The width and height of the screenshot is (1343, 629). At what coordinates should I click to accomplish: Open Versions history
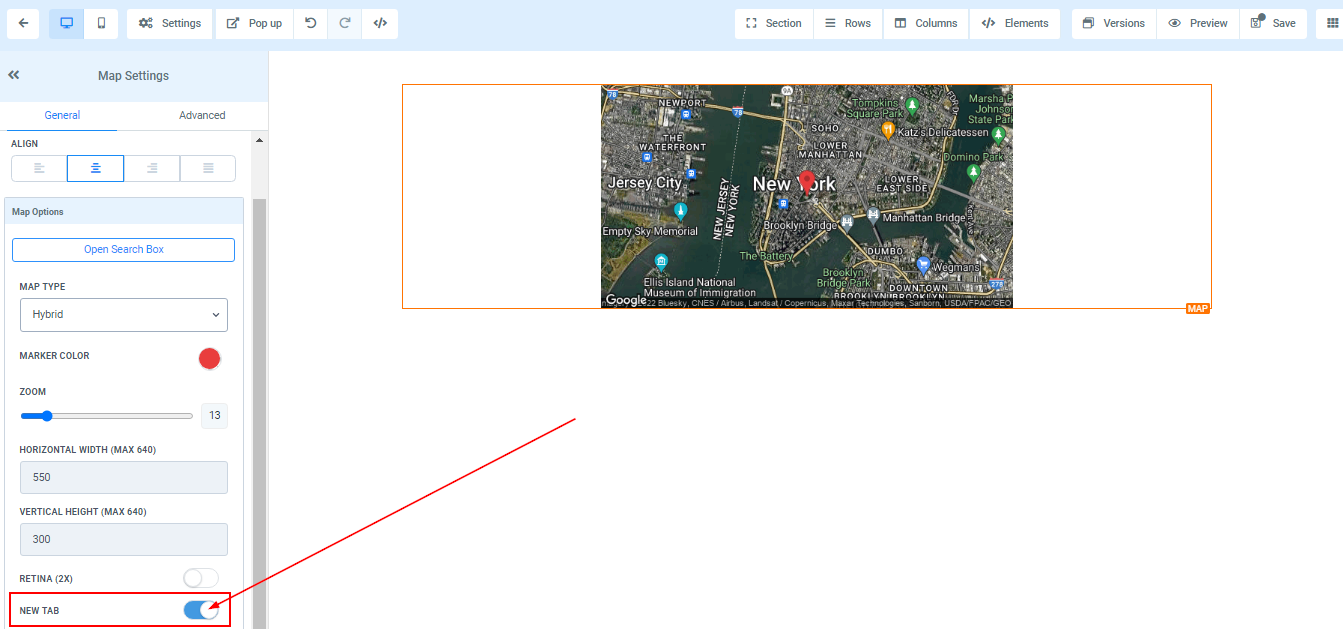(1114, 23)
